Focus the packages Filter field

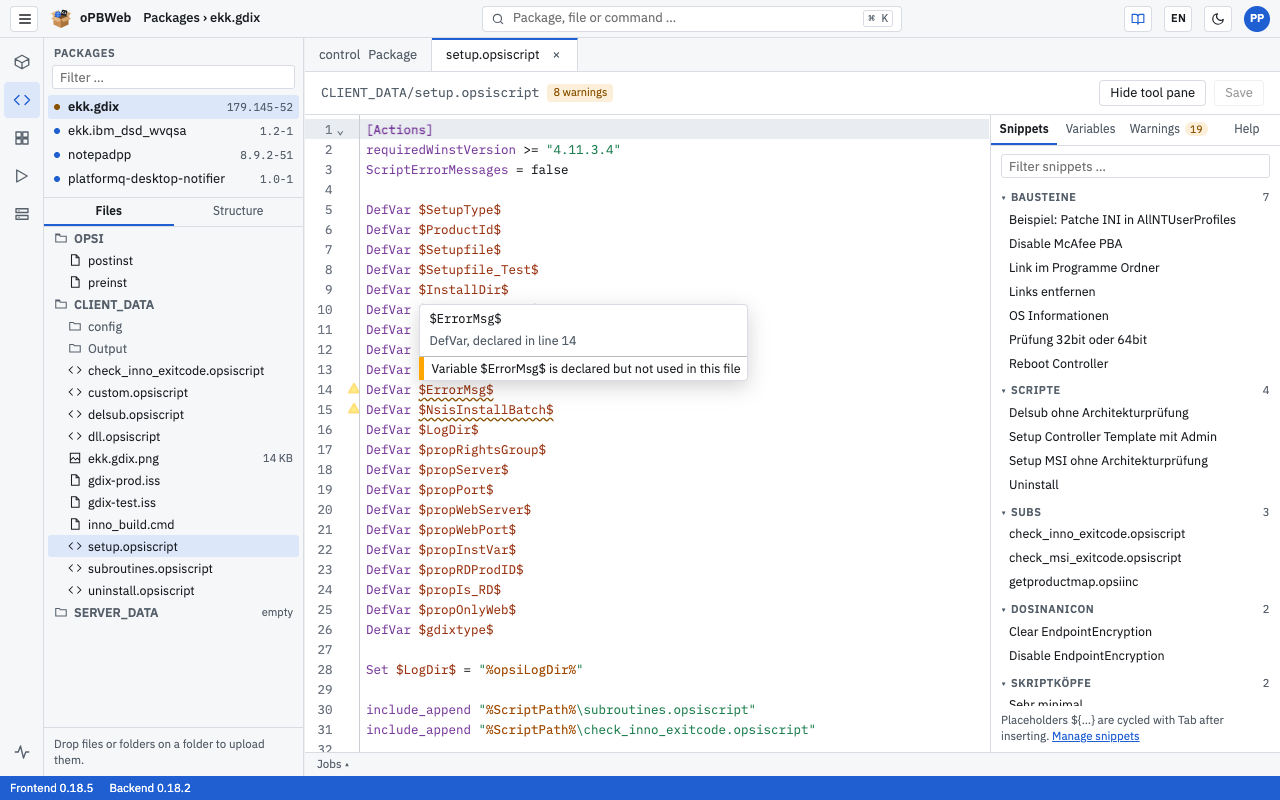pyautogui.click(x=173, y=77)
